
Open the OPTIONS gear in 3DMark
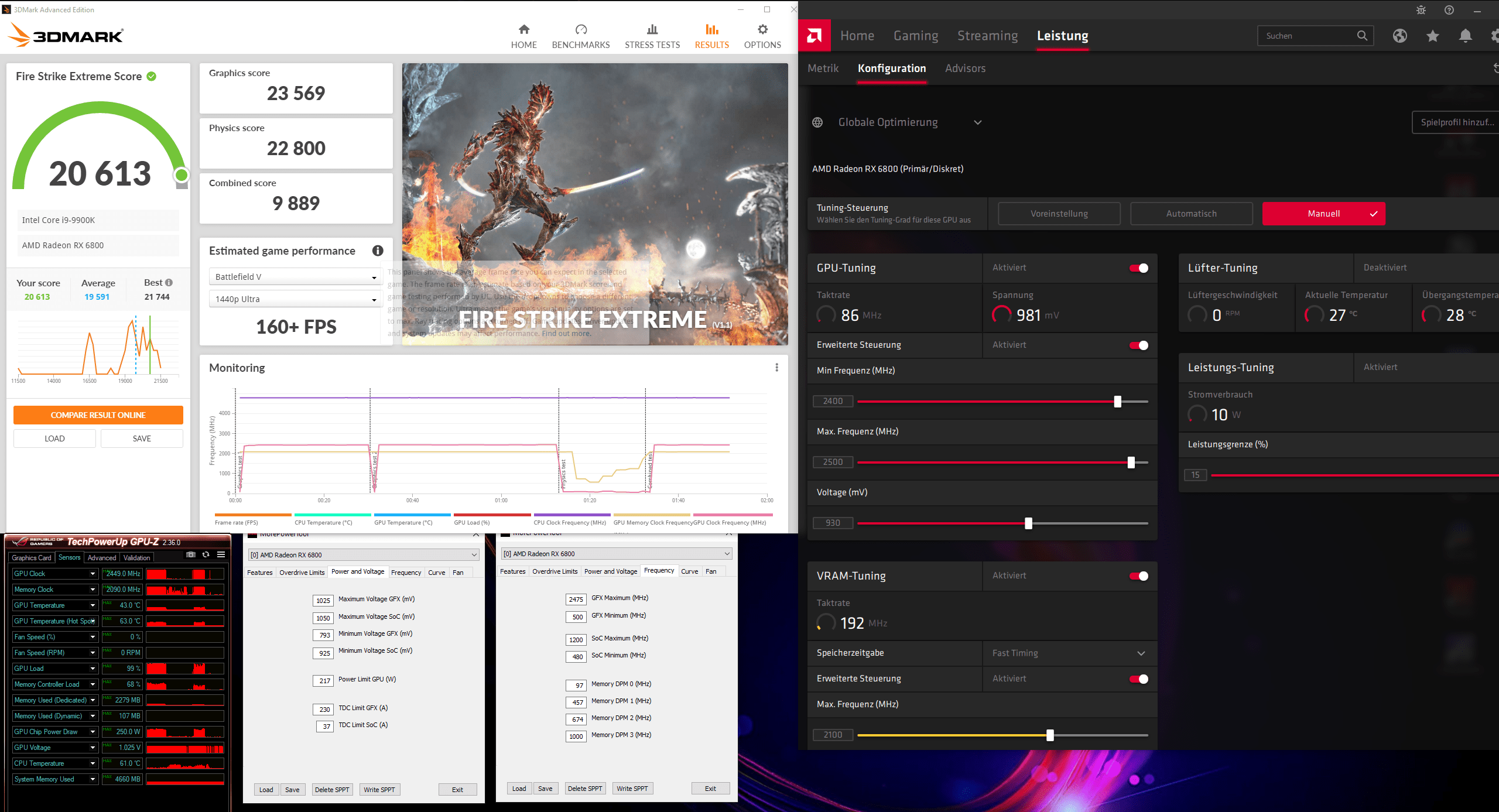[x=762, y=36]
